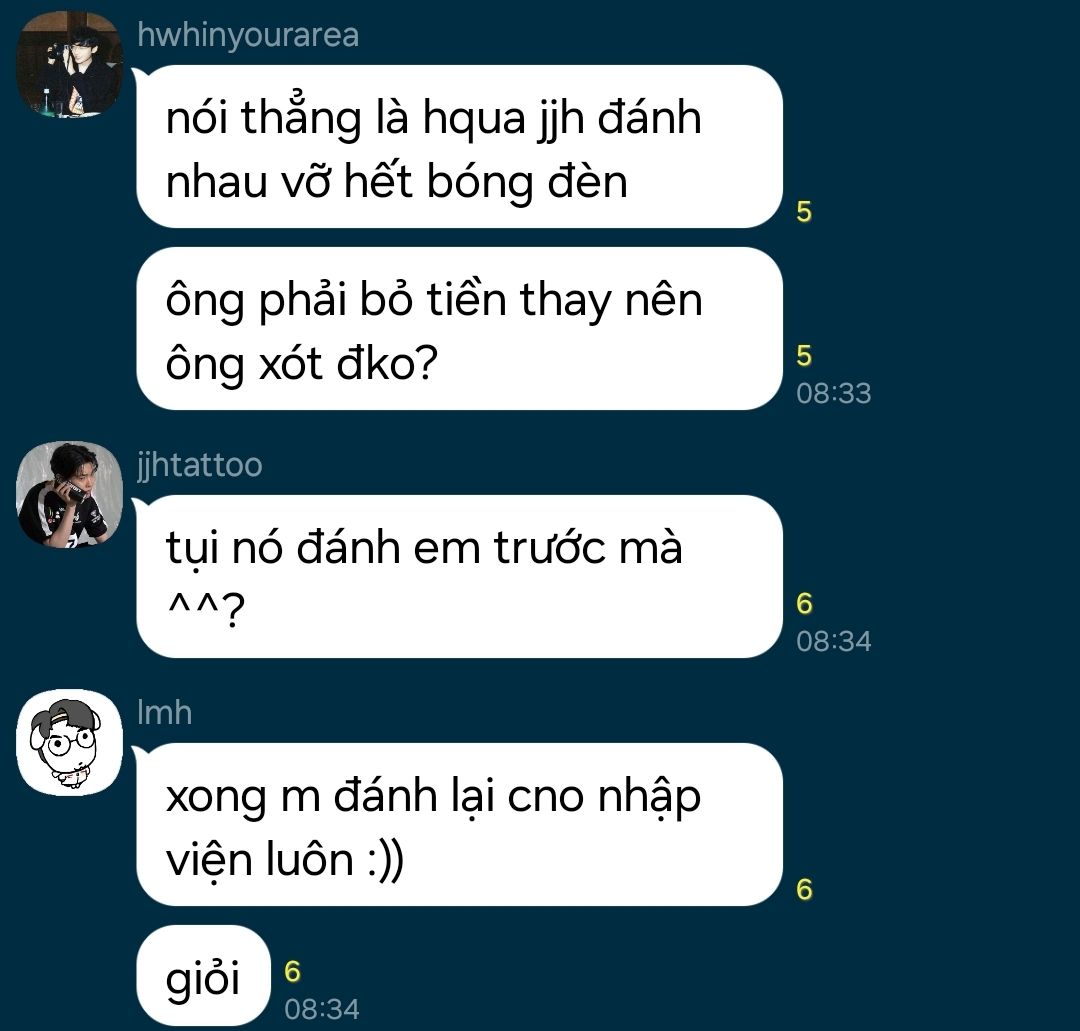Select message 'nói thẳng là hqua jjh đánh nhau'
Screen dimensions: 1080x1031
click(459, 147)
